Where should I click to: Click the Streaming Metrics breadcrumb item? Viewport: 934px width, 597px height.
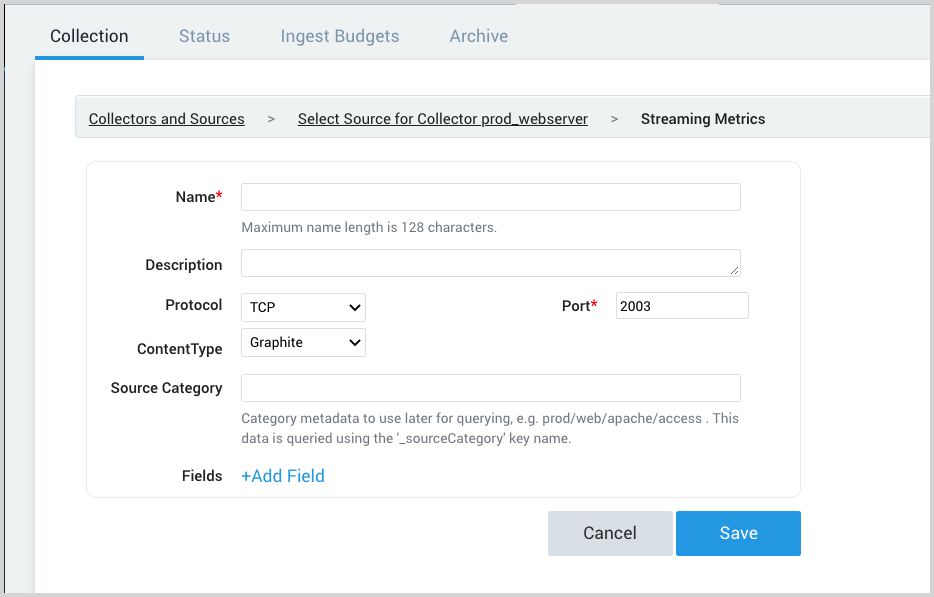pyautogui.click(x=702, y=118)
